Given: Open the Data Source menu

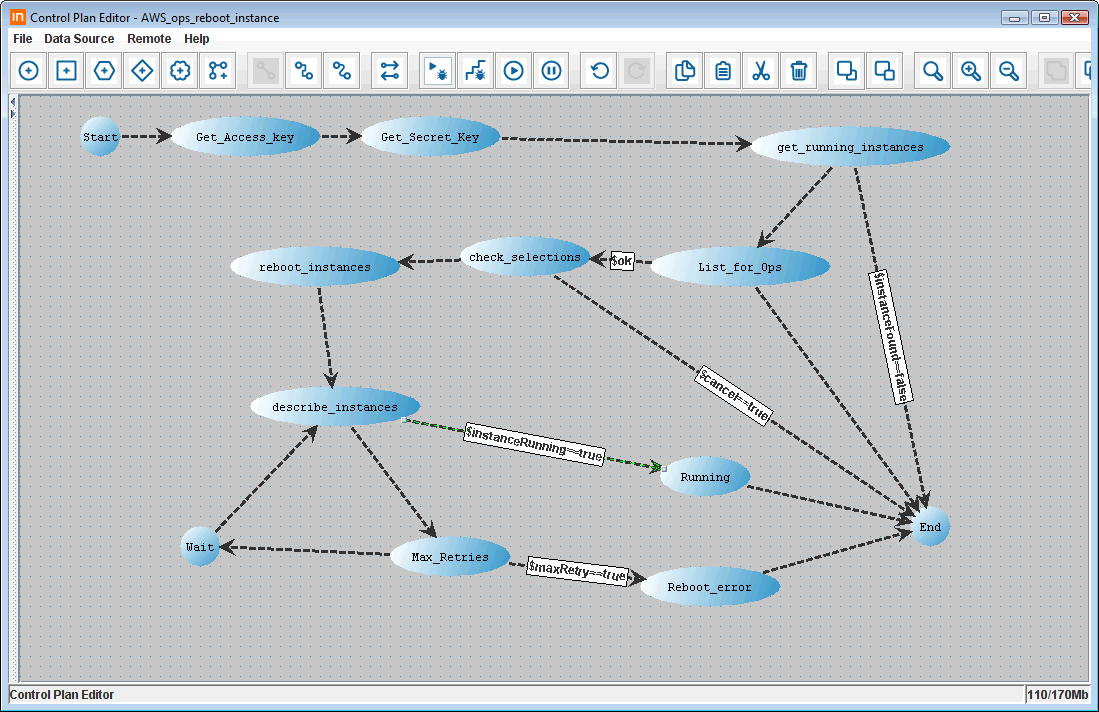Looking at the screenshot, I should click(x=79, y=39).
